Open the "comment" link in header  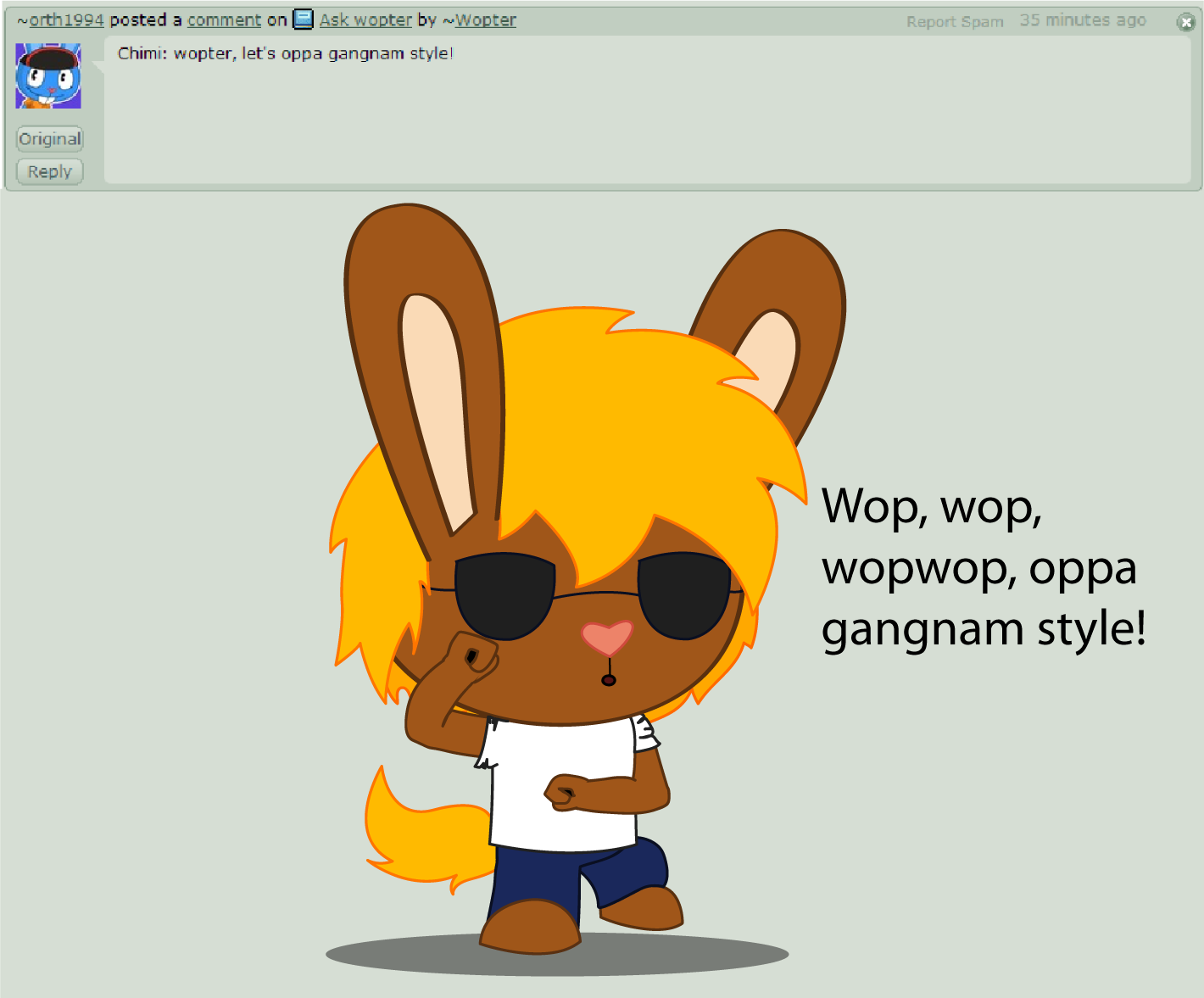tap(225, 20)
